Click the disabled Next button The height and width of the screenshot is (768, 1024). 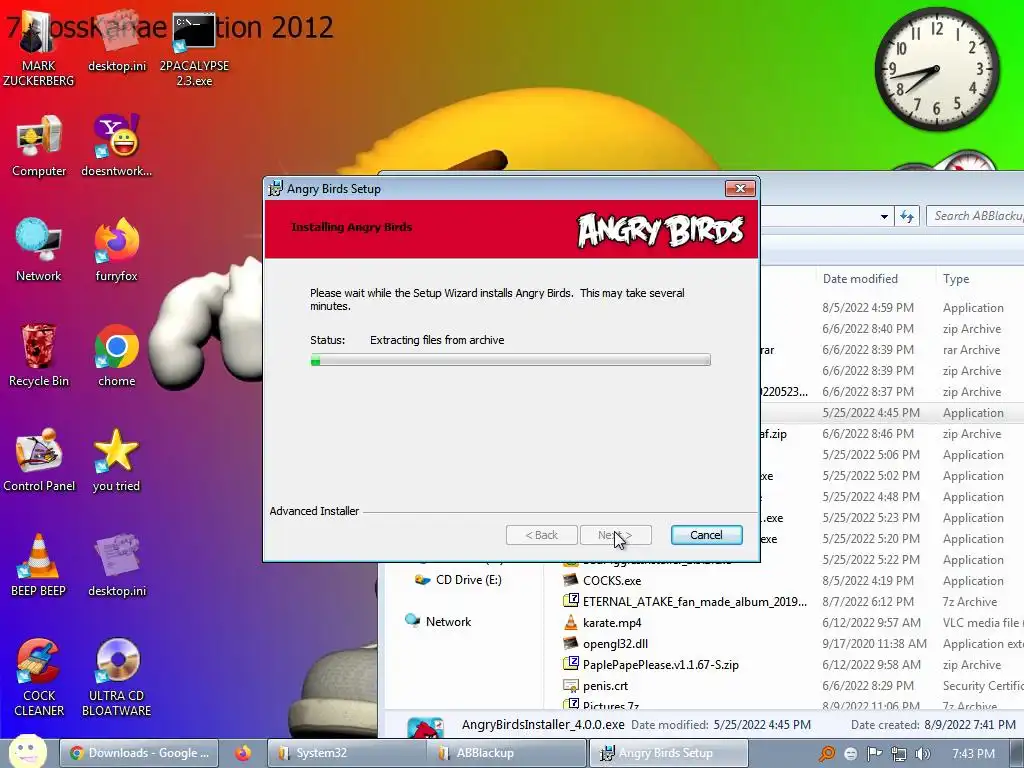615,535
